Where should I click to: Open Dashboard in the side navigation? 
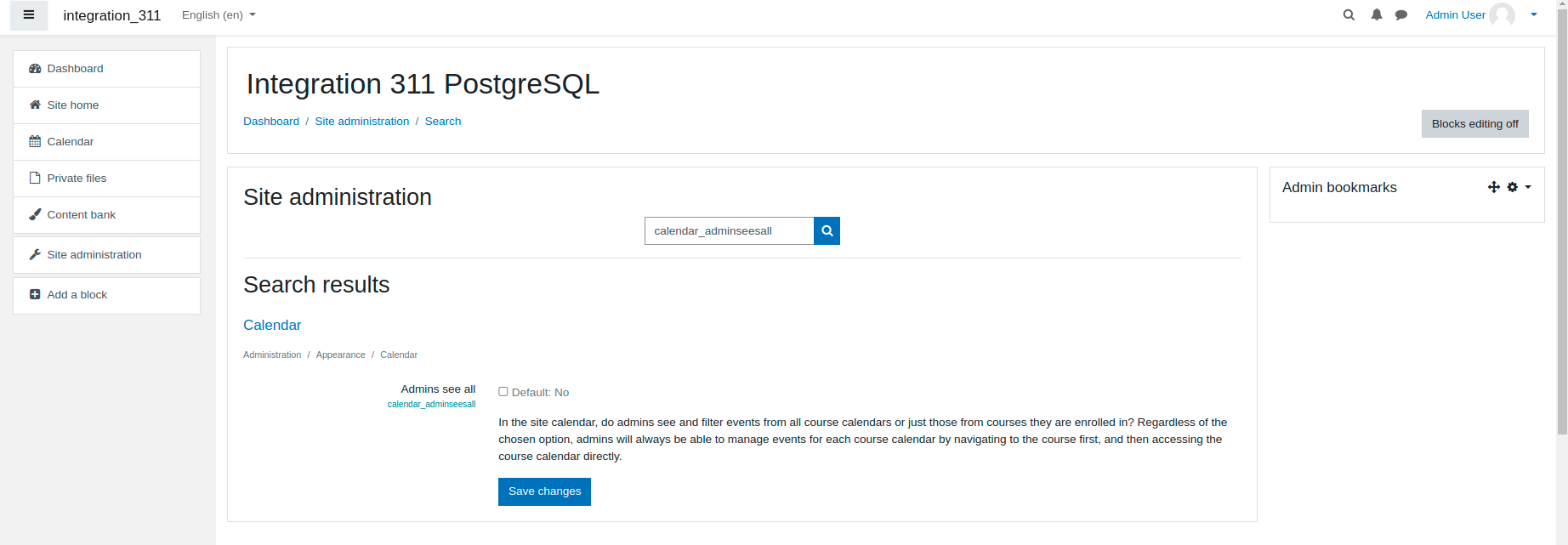pos(107,69)
